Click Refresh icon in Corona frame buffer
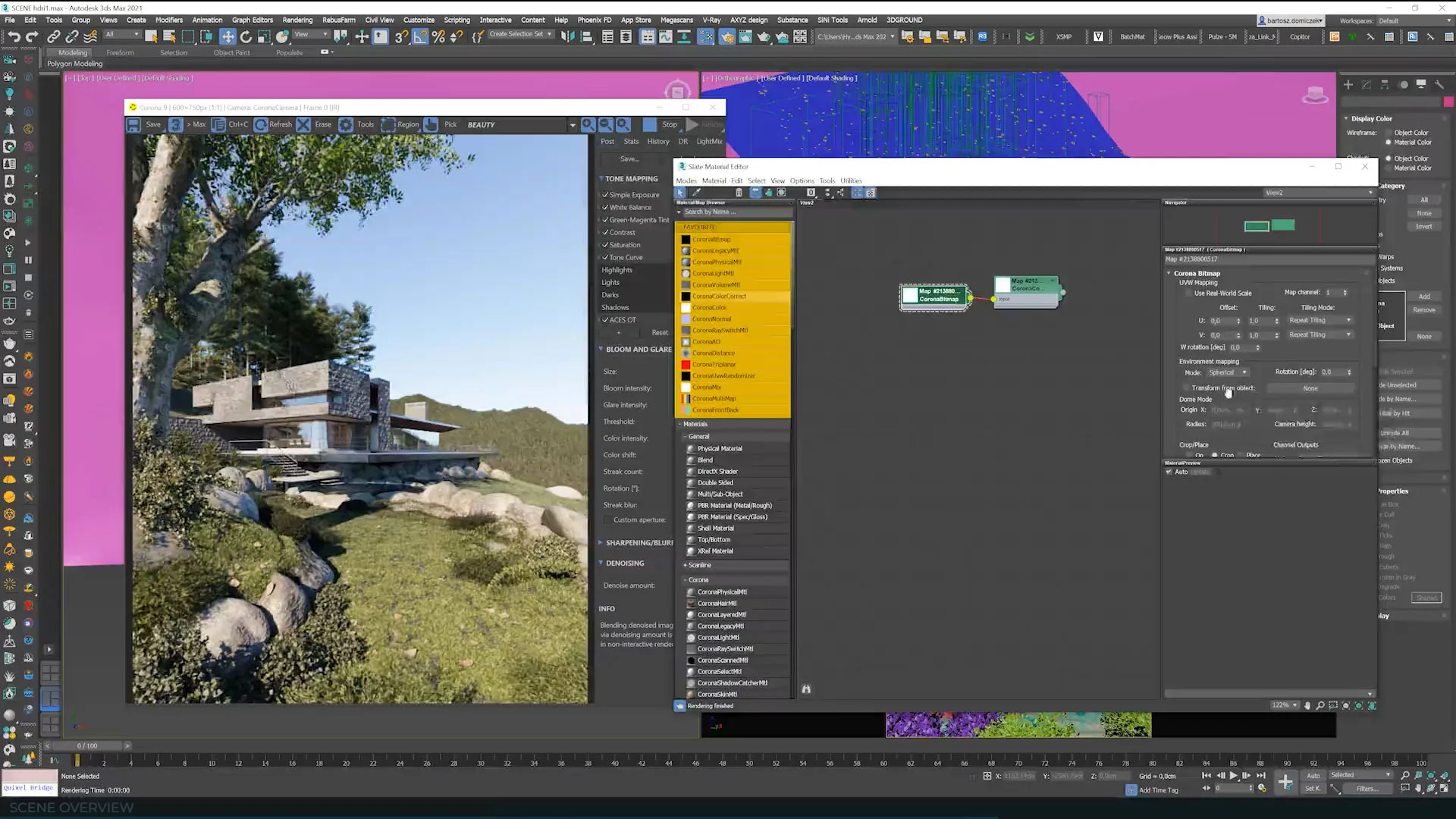 [261, 124]
